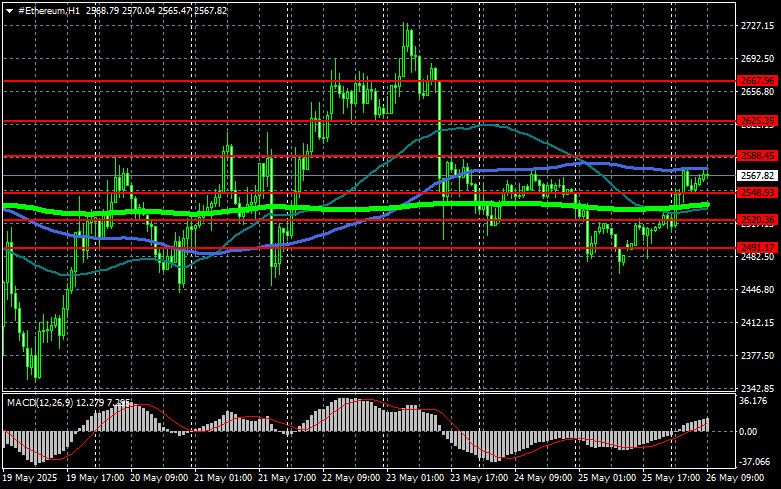This screenshot has height=489, width=781.
Task: Click the 24 May 09:00 time label
Action: 543,478
